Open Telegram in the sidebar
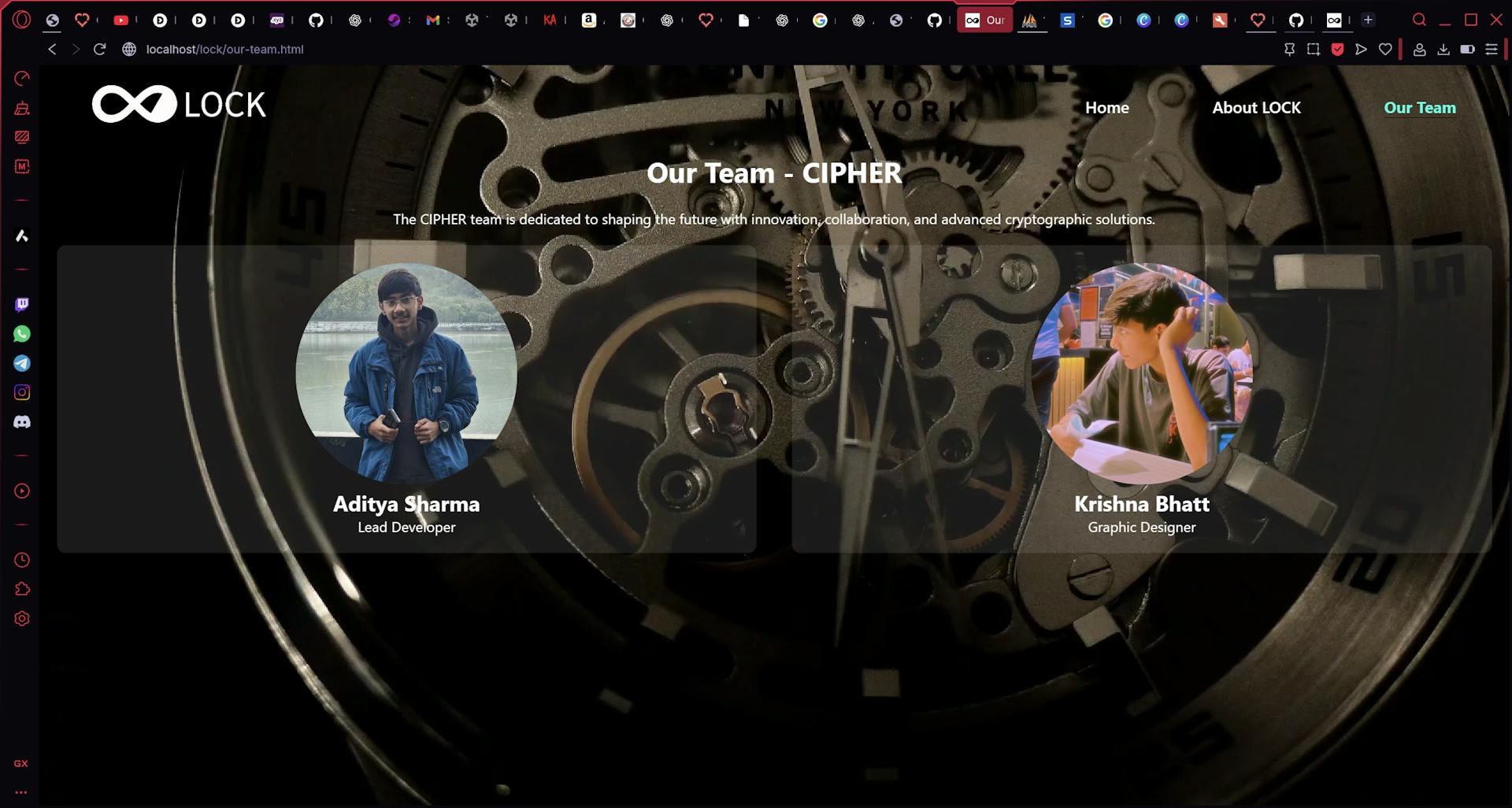This screenshot has width=1512, height=808. [22, 363]
